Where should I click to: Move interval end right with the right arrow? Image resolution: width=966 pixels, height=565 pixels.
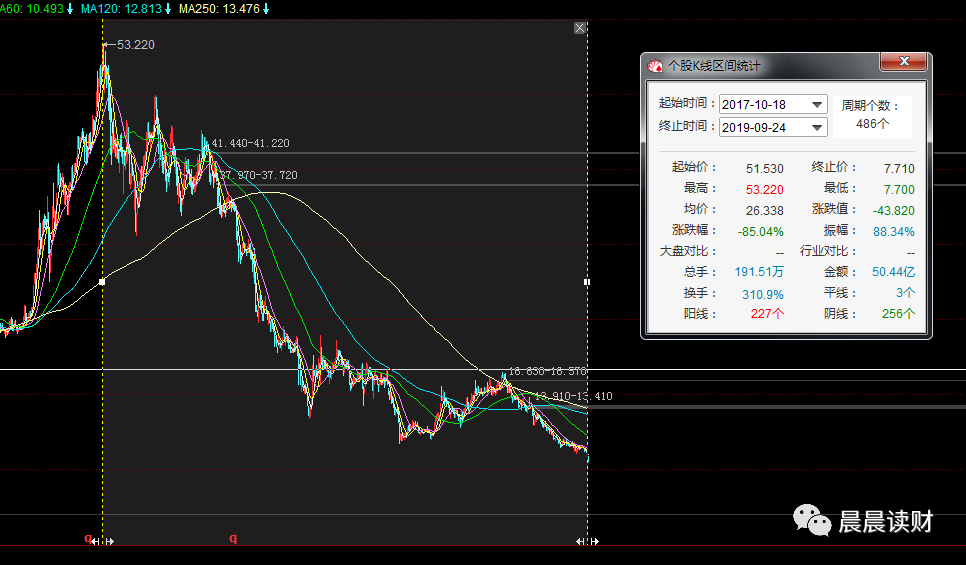point(595,542)
